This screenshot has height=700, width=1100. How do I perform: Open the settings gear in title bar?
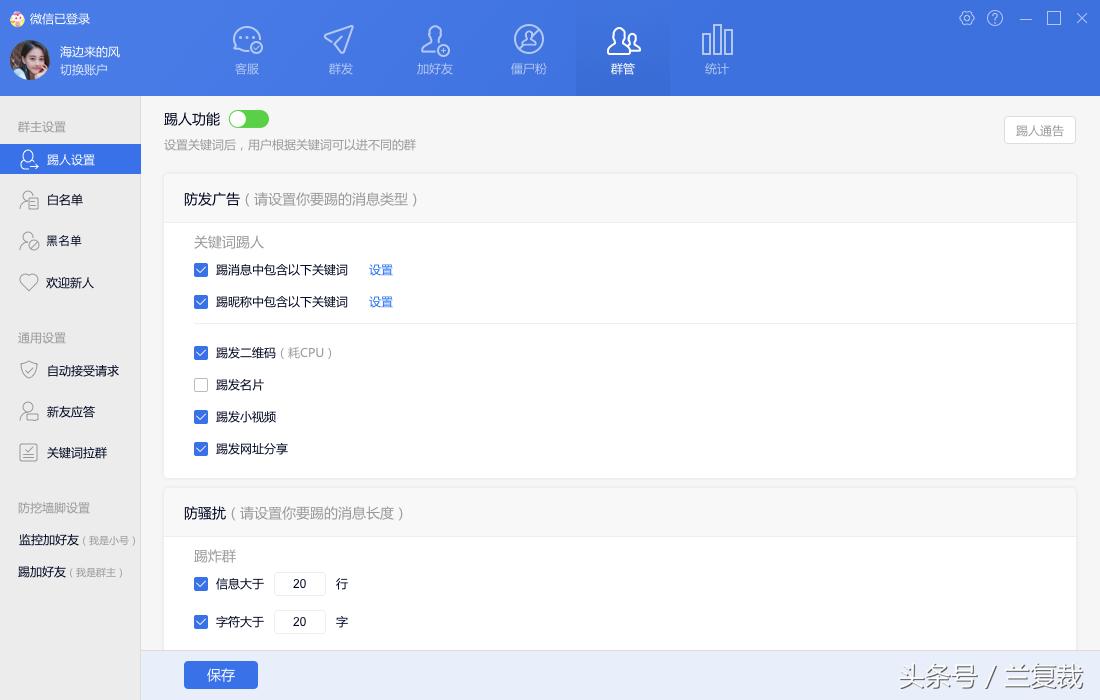pos(966,18)
